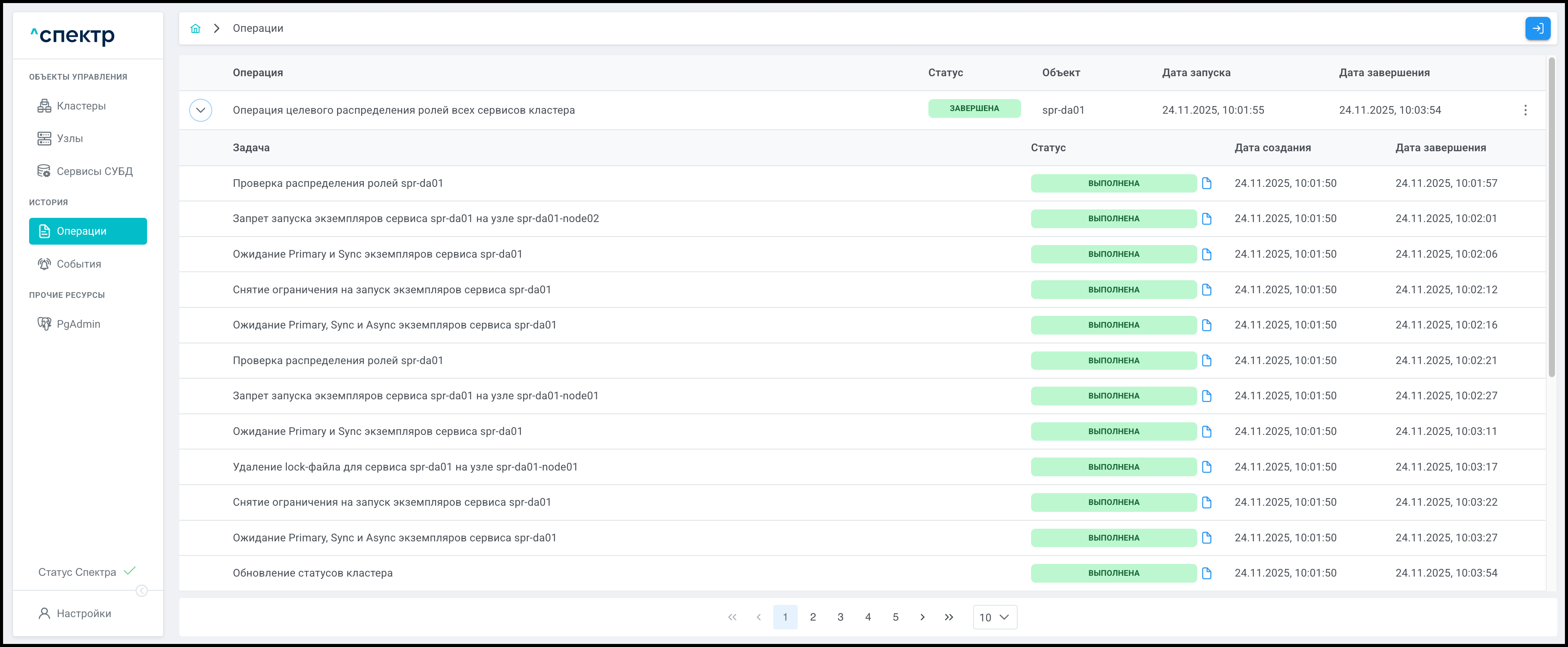Viewport: 1568px width, 647px height.
Task: Open Кластеры in the sidebar
Action: click(81, 106)
